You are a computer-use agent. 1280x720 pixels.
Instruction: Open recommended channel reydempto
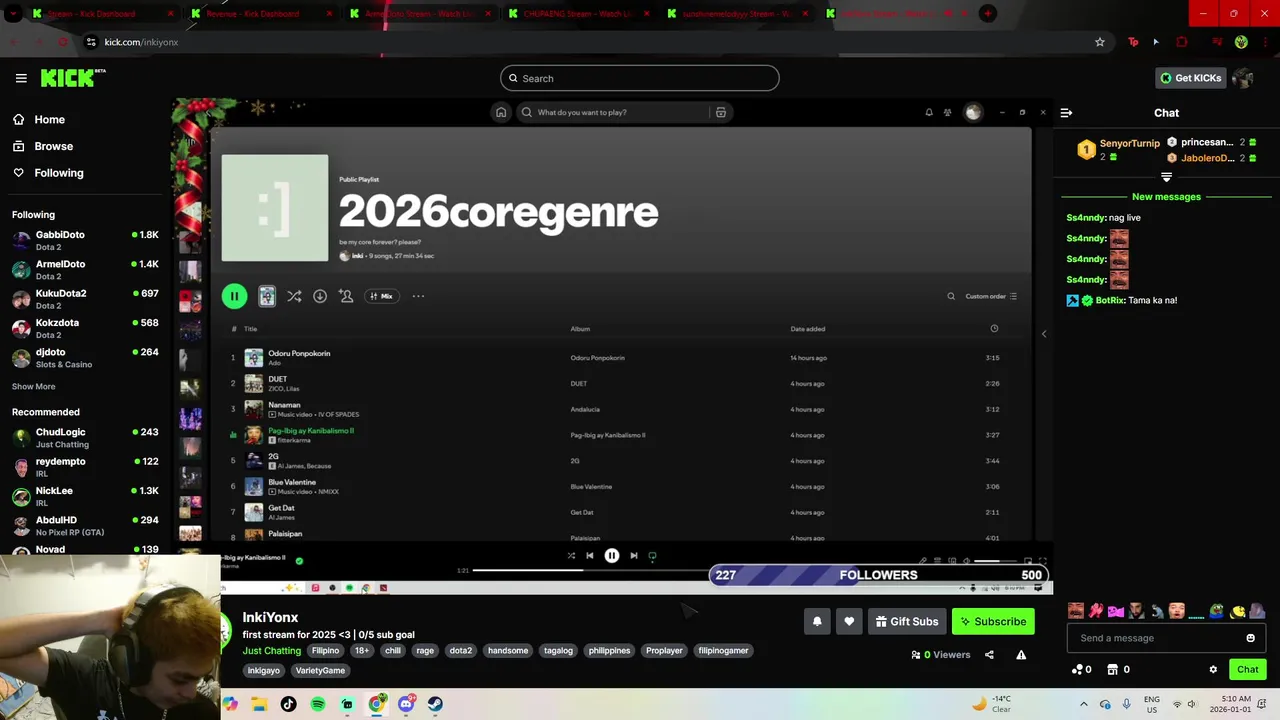coord(85,467)
